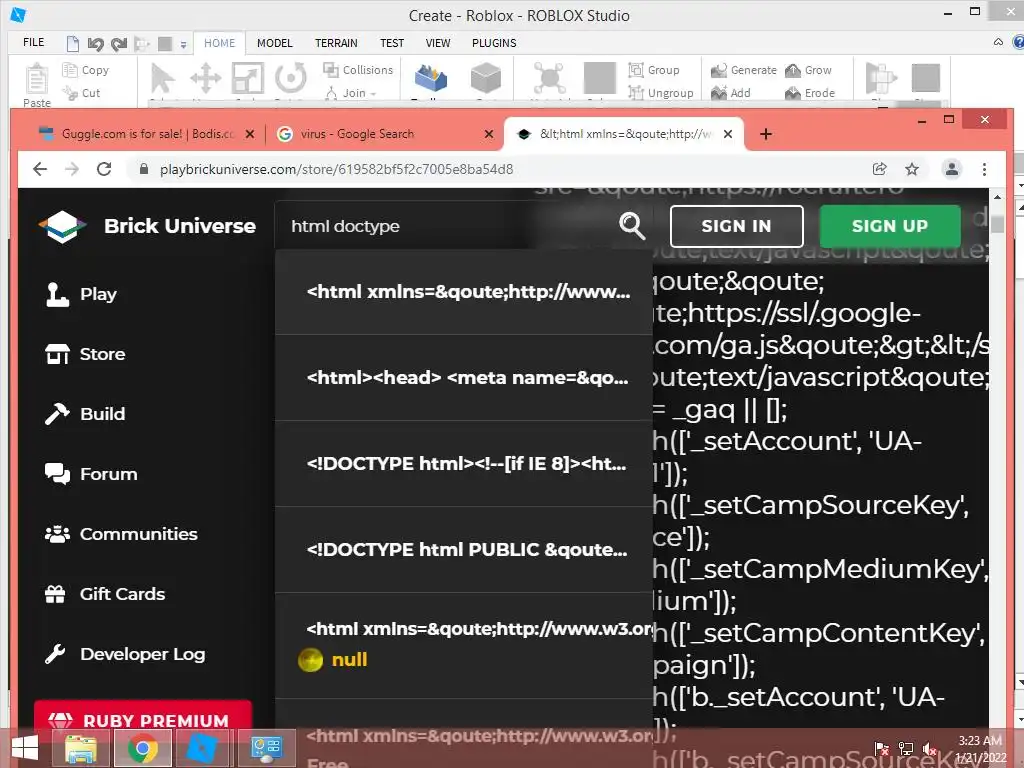1024x768 pixels.
Task: Switch to the VIEW ribbon tab
Action: (438, 43)
